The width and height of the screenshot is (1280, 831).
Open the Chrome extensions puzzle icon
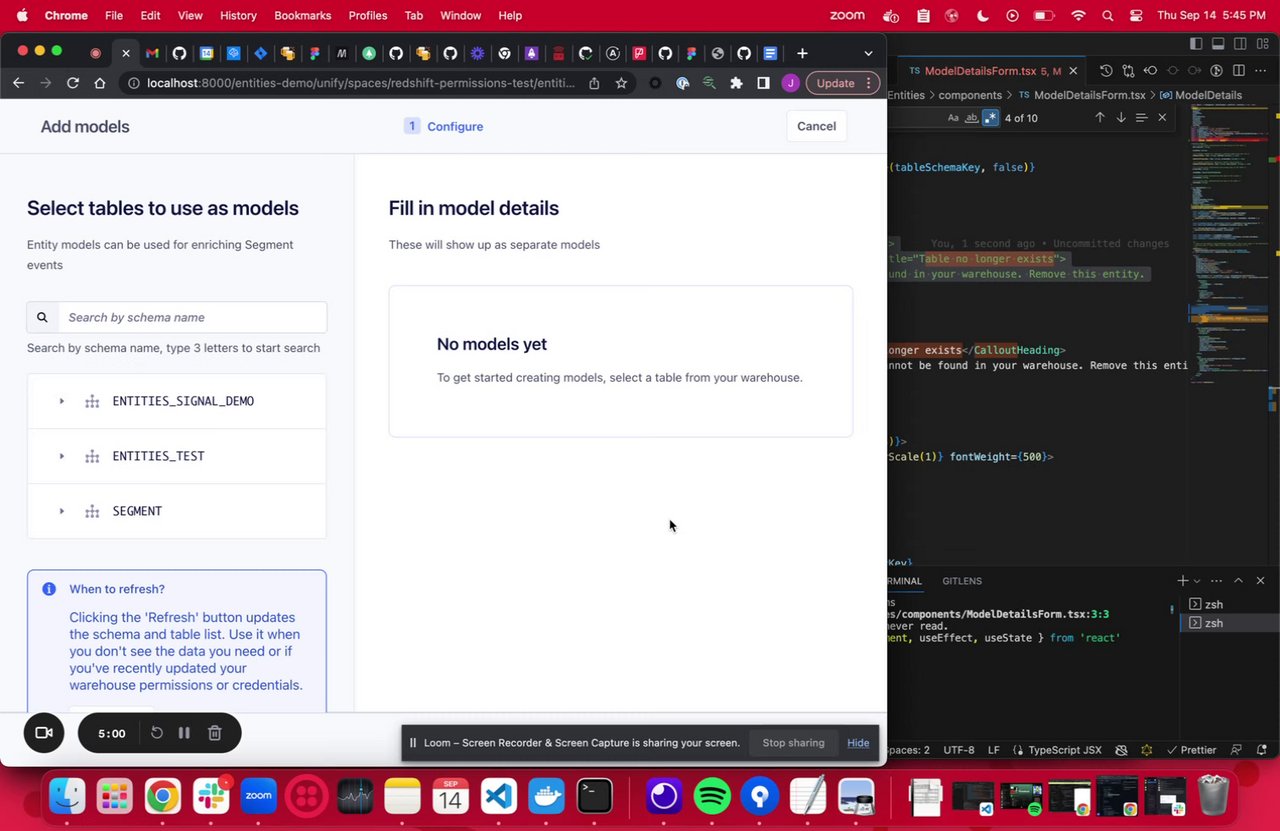736,83
